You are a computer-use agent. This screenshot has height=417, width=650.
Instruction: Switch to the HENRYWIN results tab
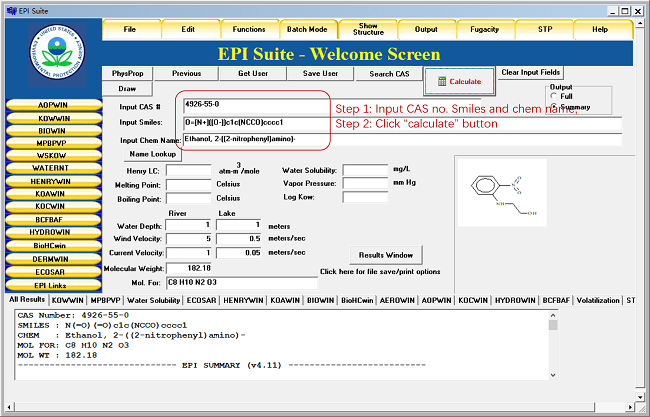coord(243,300)
